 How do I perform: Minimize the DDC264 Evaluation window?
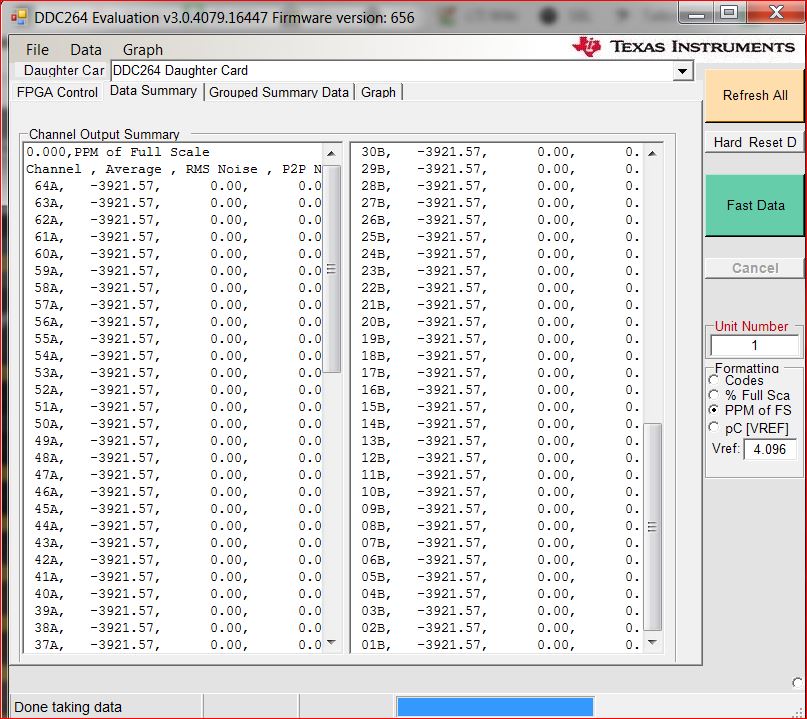(x=696, y=13)
